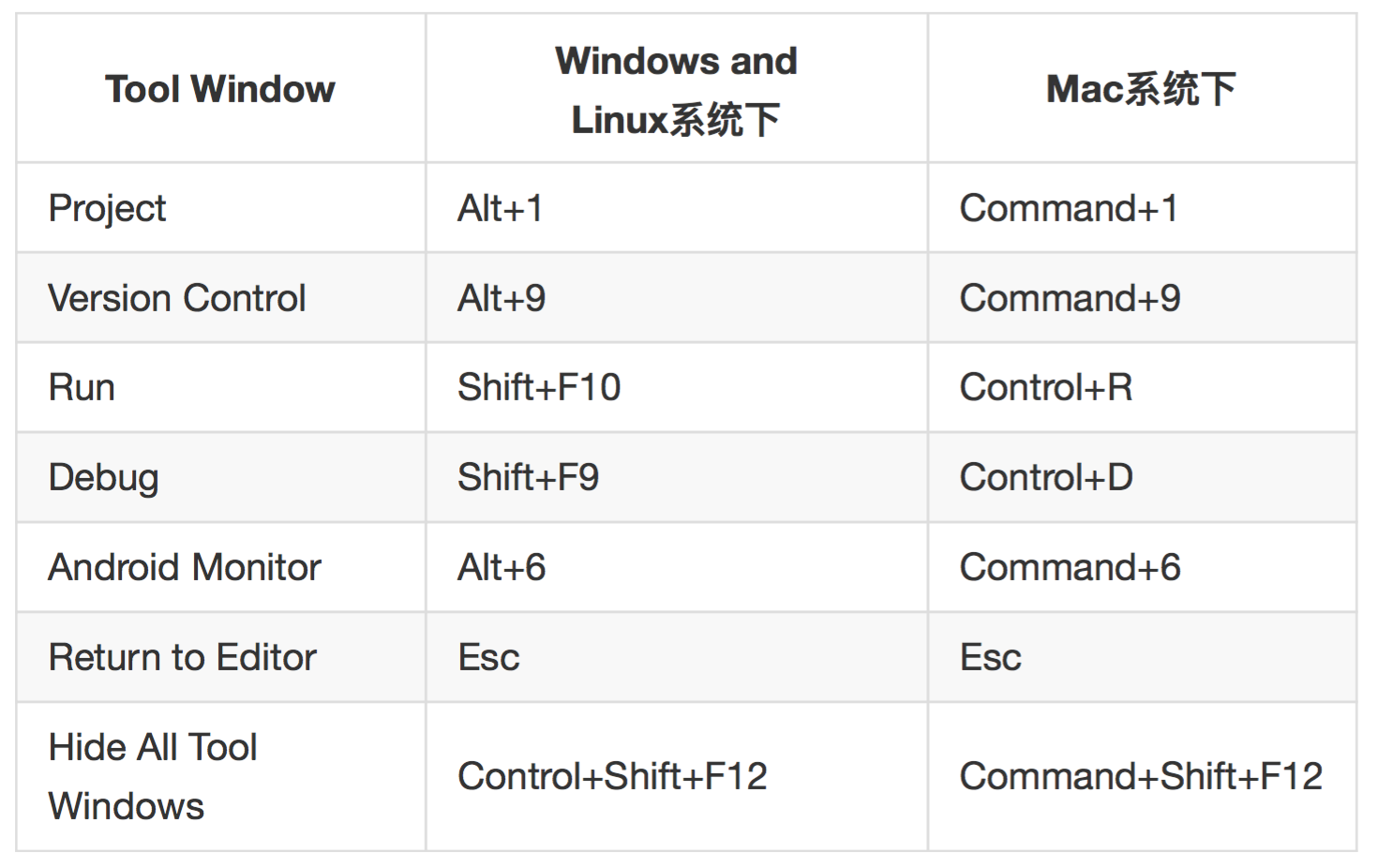Click the Alt+1 shortcut cell
Screen dimensions: 1378x868
coord(500,208)
